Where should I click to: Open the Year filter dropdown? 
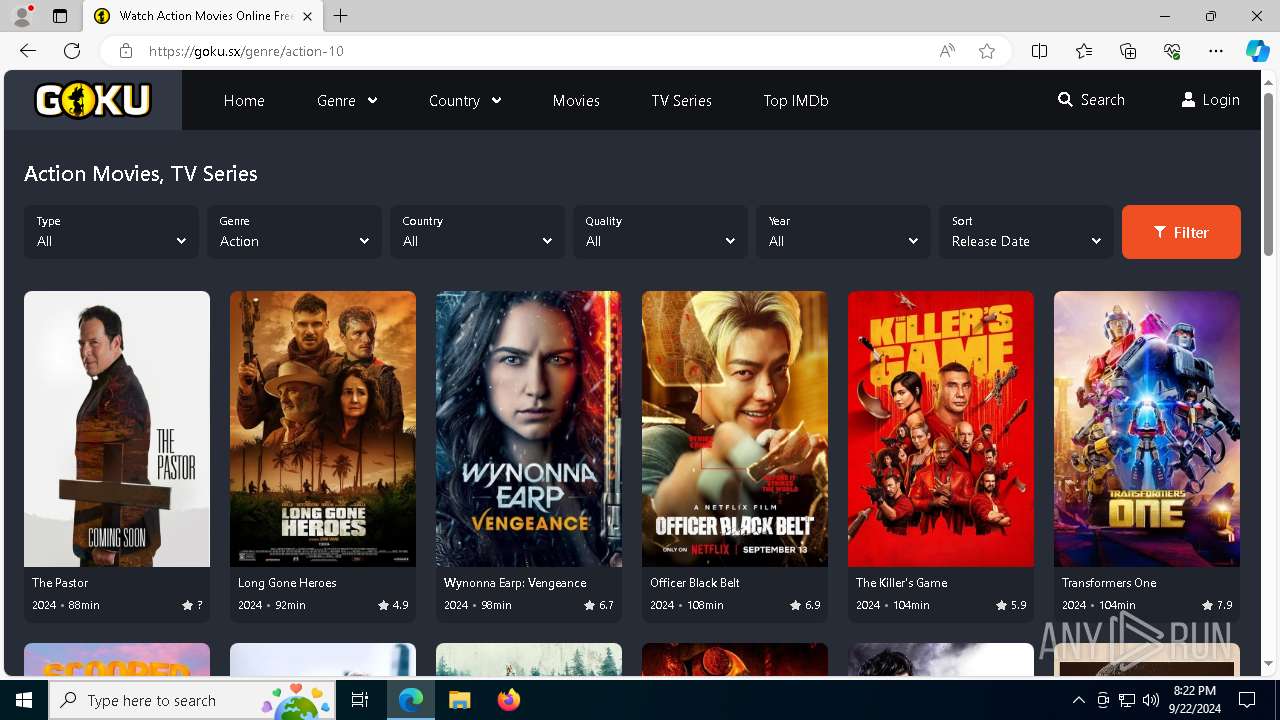[x=843, y=232]
